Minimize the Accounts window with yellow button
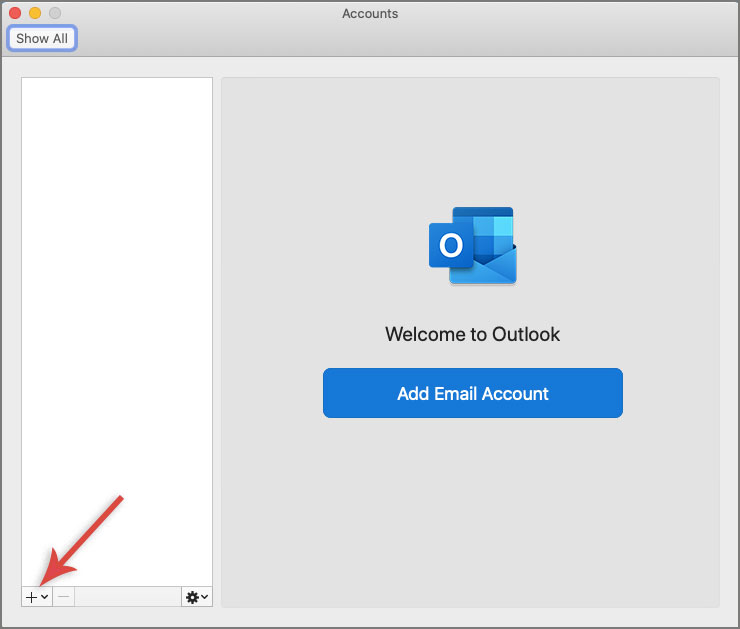The image size is (740, 629). click(35, 13)
